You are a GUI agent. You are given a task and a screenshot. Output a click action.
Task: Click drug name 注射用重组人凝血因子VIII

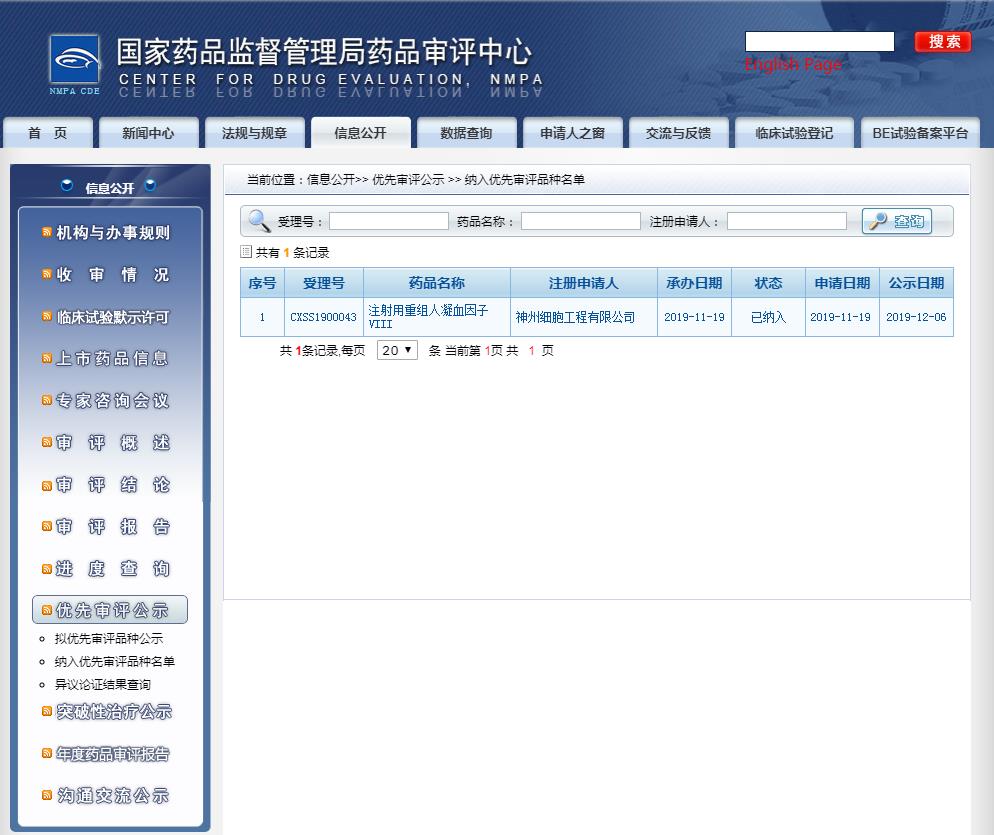pos(428,316)
